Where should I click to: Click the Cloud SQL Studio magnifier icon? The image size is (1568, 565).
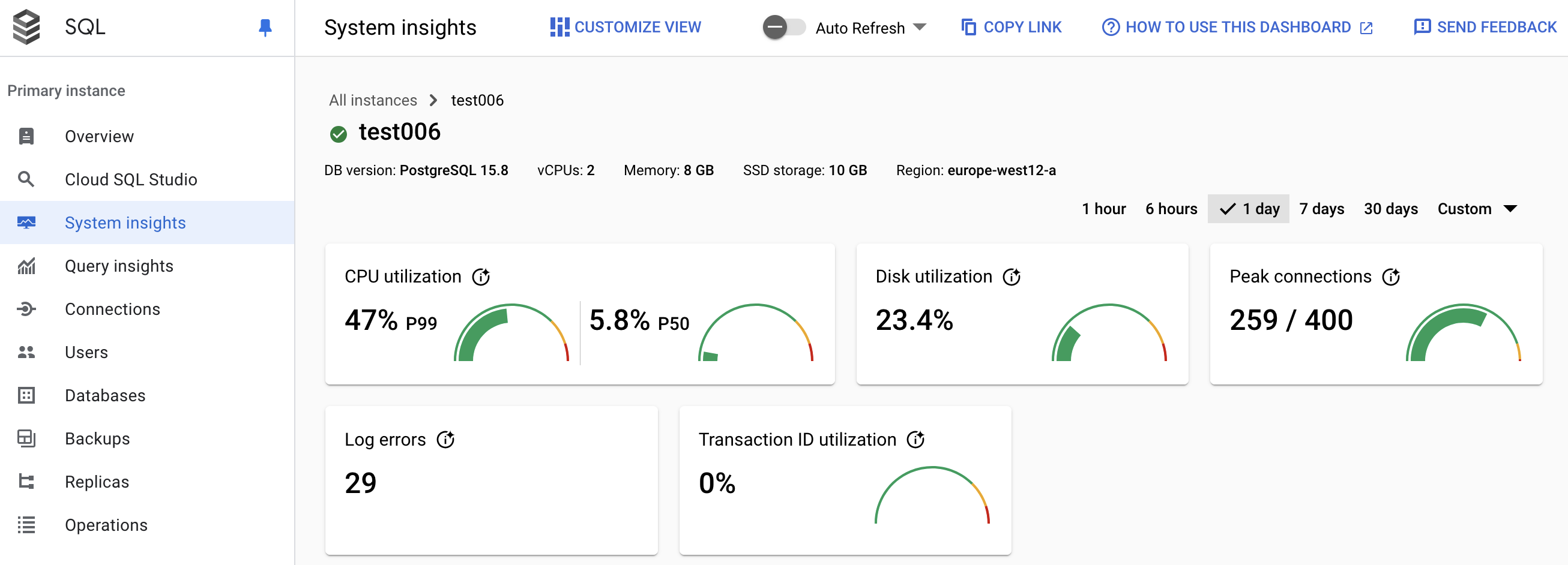(26, 179)
